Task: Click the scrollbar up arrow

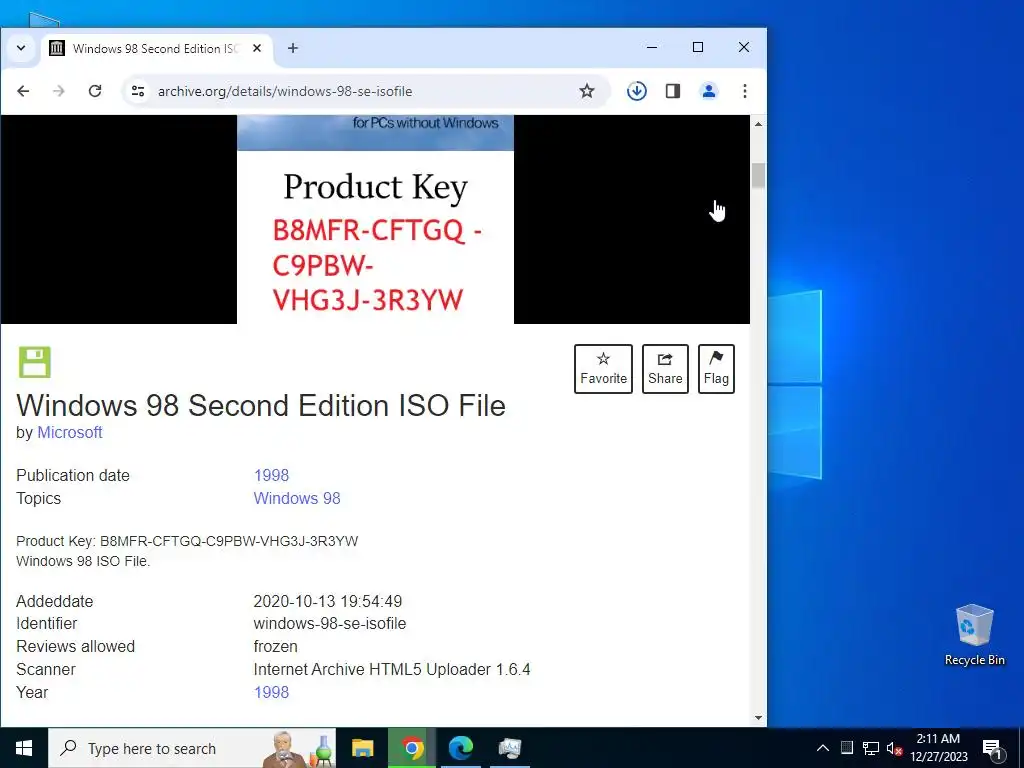Action: (x=758, y=124)
